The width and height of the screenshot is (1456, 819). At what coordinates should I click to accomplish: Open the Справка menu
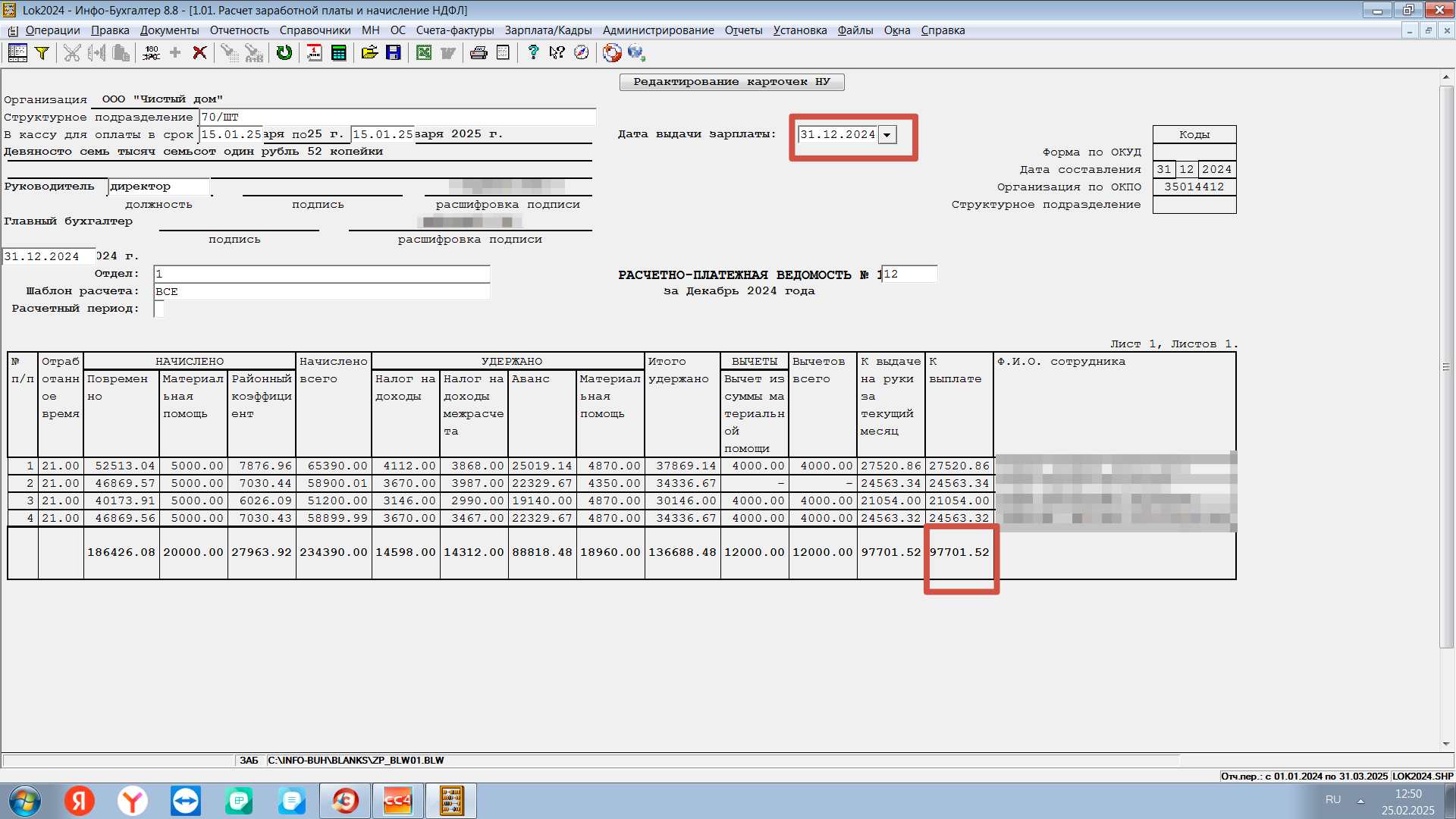click(x=943, y=30)
